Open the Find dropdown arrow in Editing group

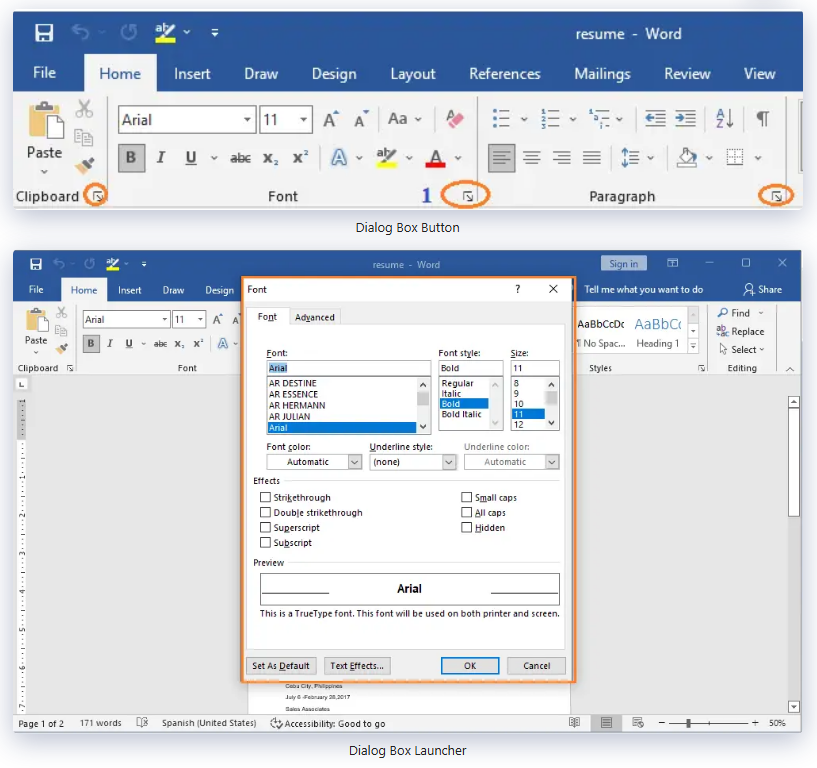pyautogui.click(x=761, y=313)
